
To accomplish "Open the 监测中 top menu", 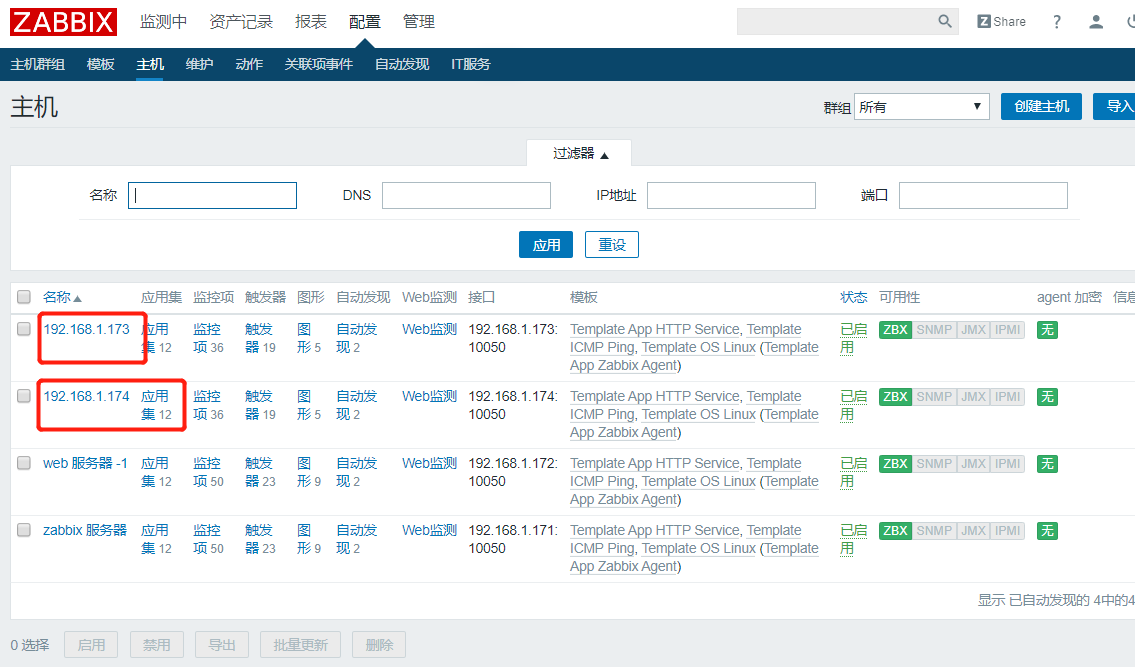I will (163, 22).
